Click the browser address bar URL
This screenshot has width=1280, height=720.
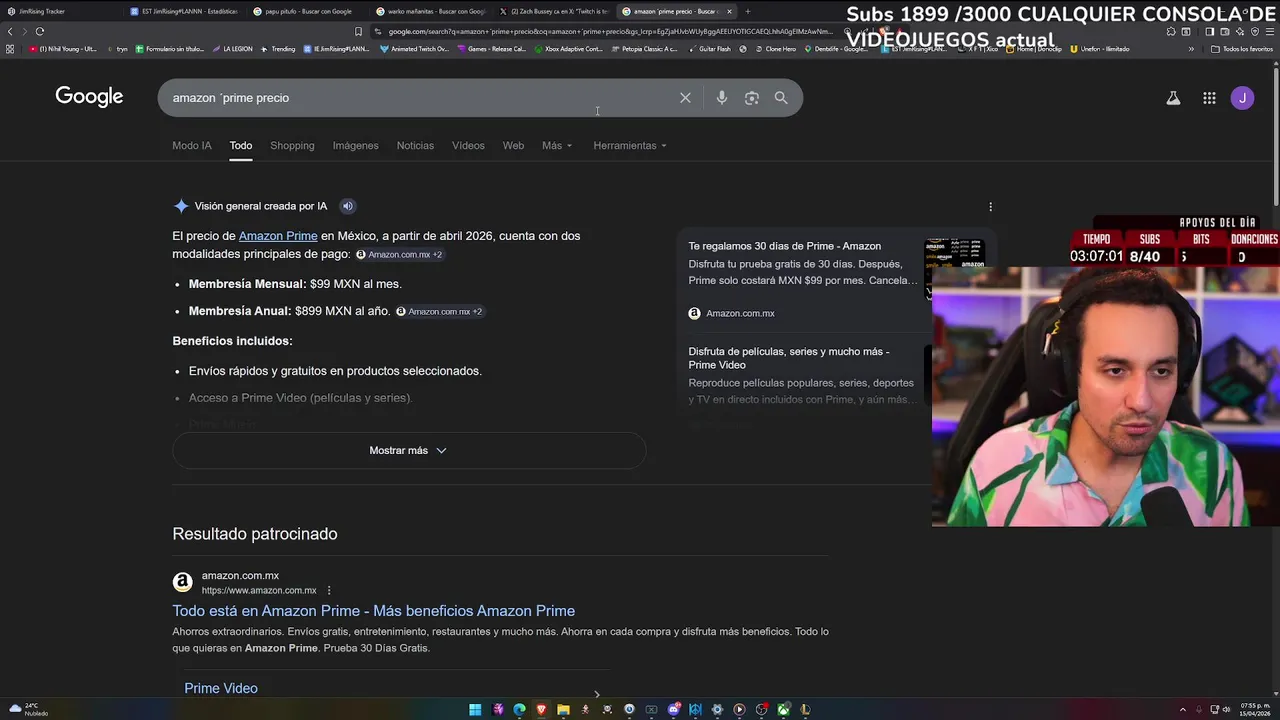[610, 31]
